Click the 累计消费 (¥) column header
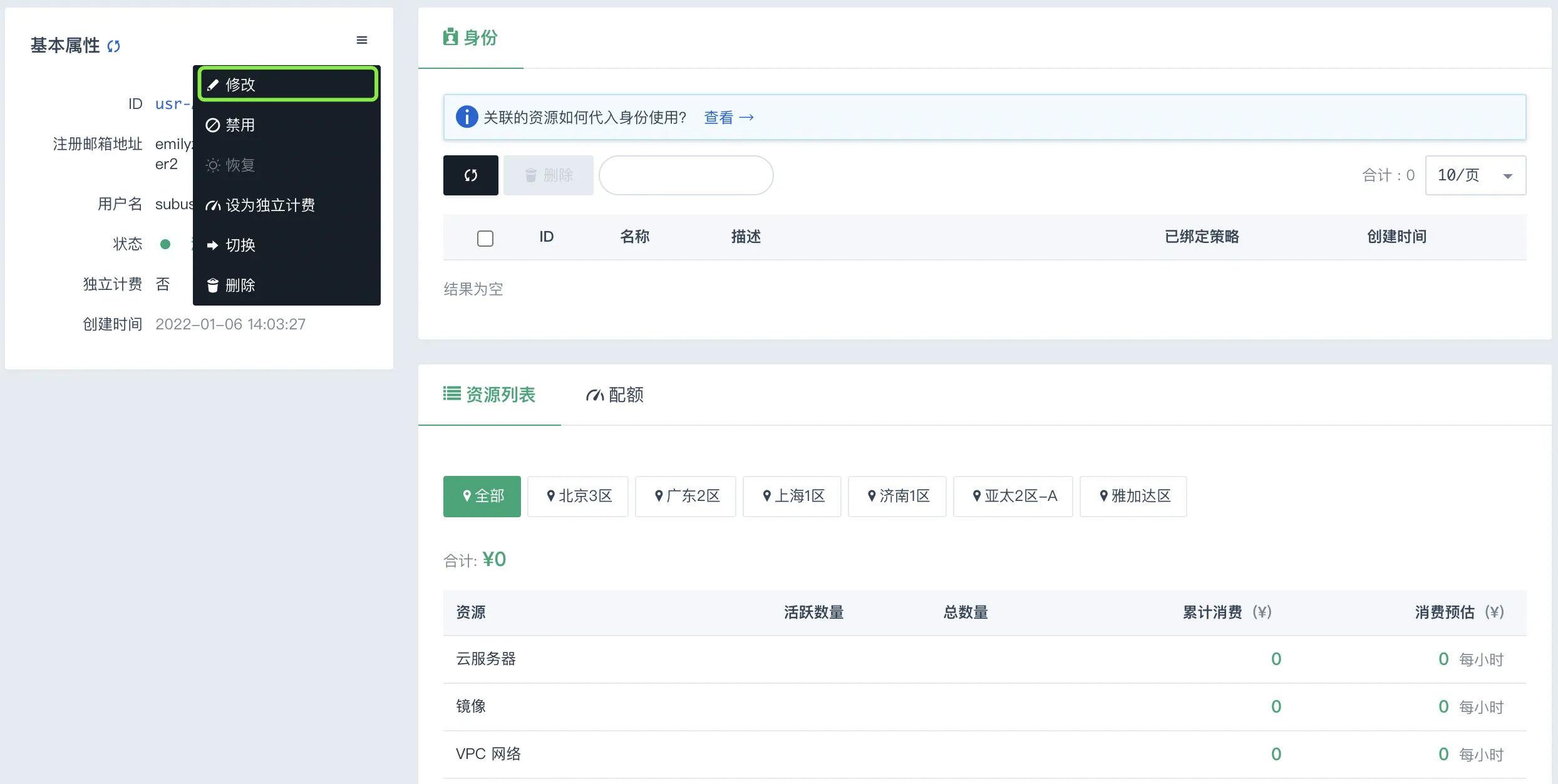1558x784 pixels. (1227, 612)
